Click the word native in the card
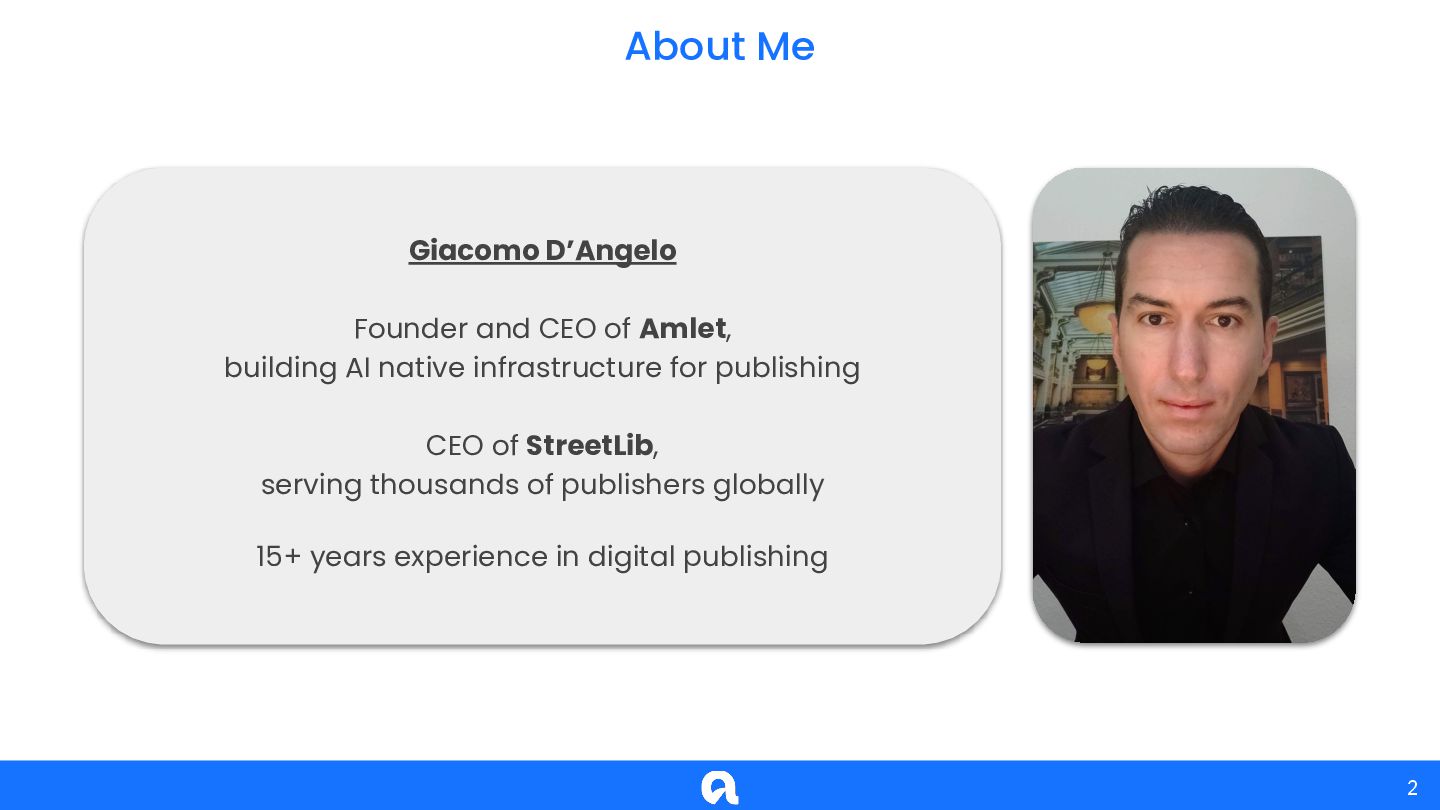1440x810 pixels. click(421, 368)
